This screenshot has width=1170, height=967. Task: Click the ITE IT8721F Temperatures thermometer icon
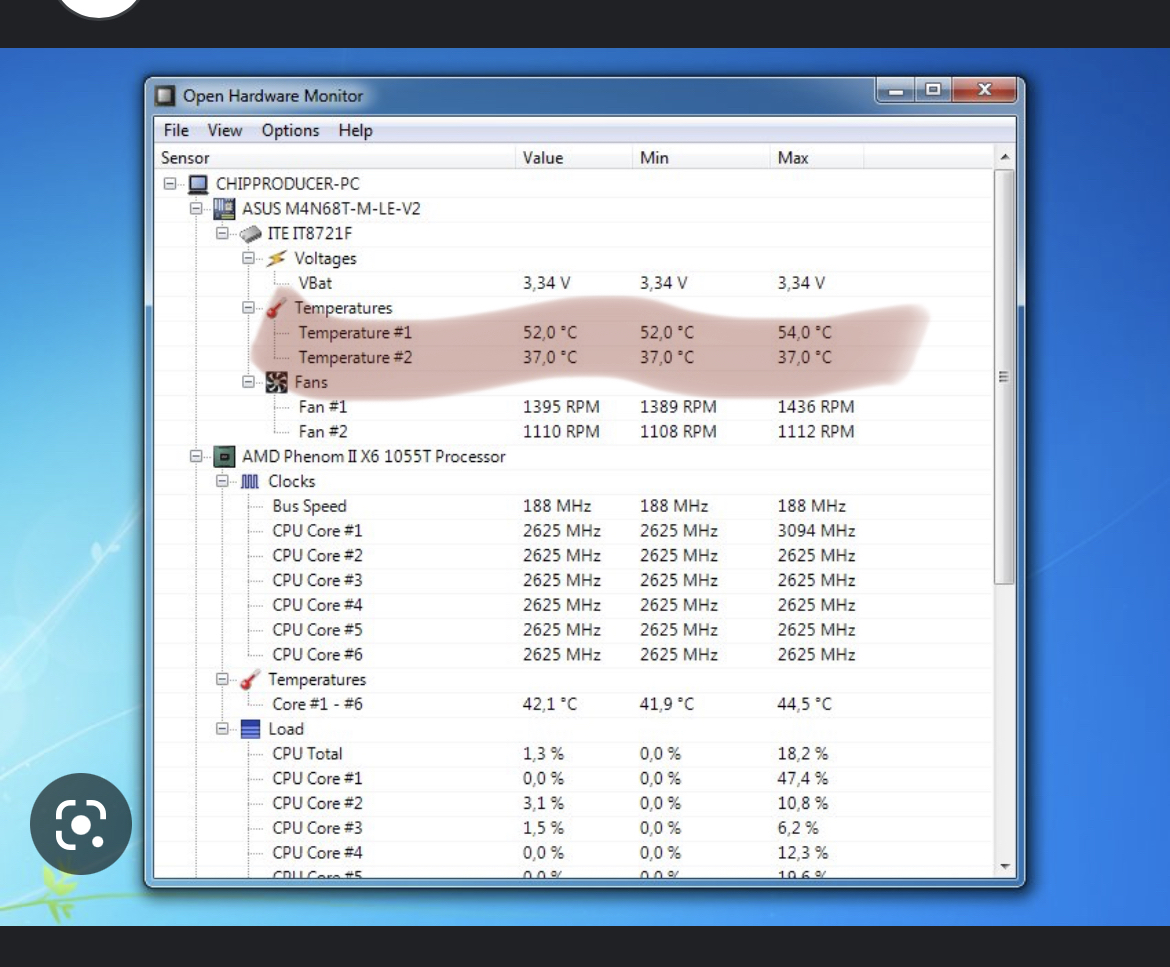277,307
